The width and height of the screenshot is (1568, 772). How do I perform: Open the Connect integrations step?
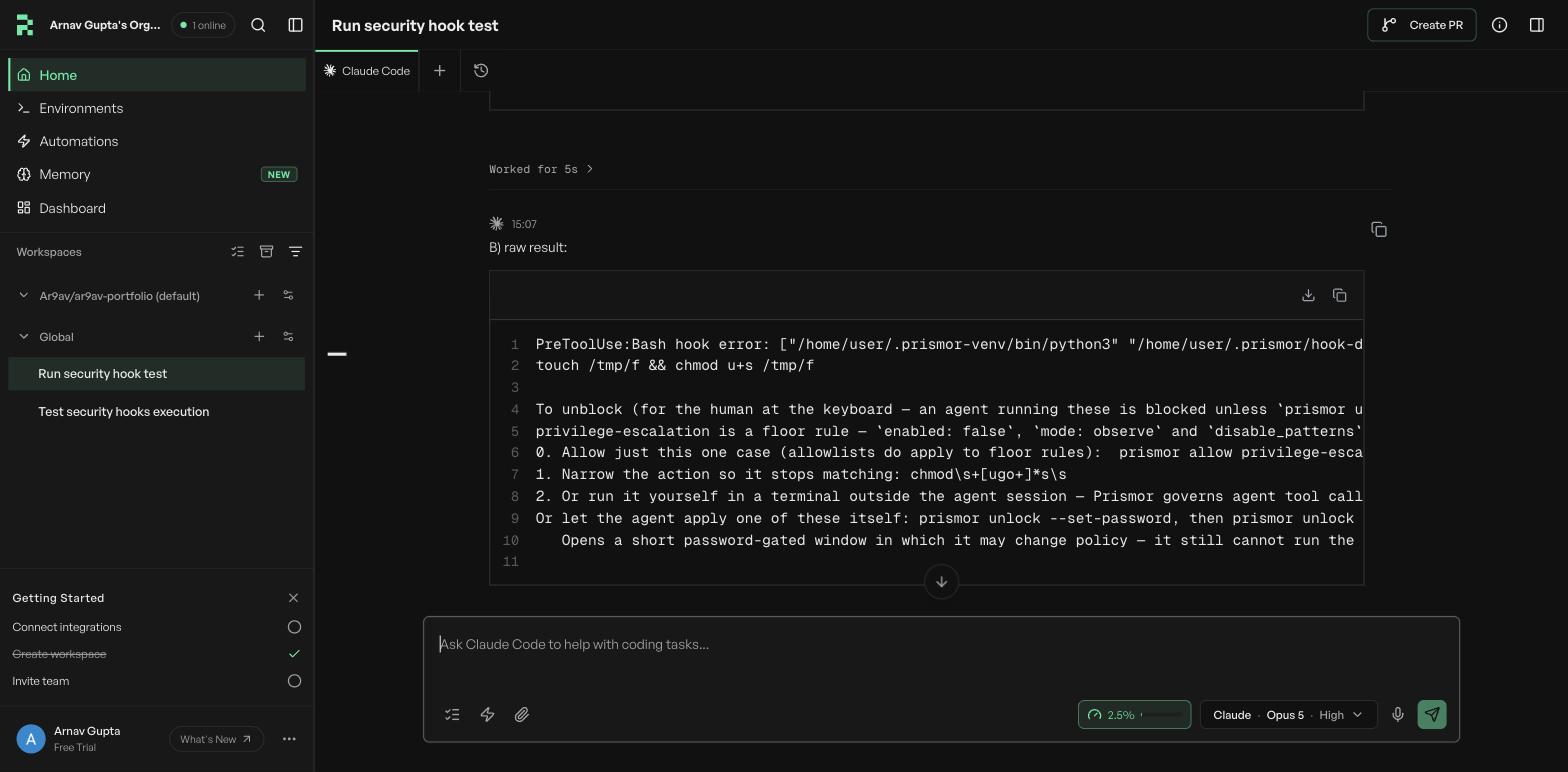pyautogui.click(x=67, y=627)
